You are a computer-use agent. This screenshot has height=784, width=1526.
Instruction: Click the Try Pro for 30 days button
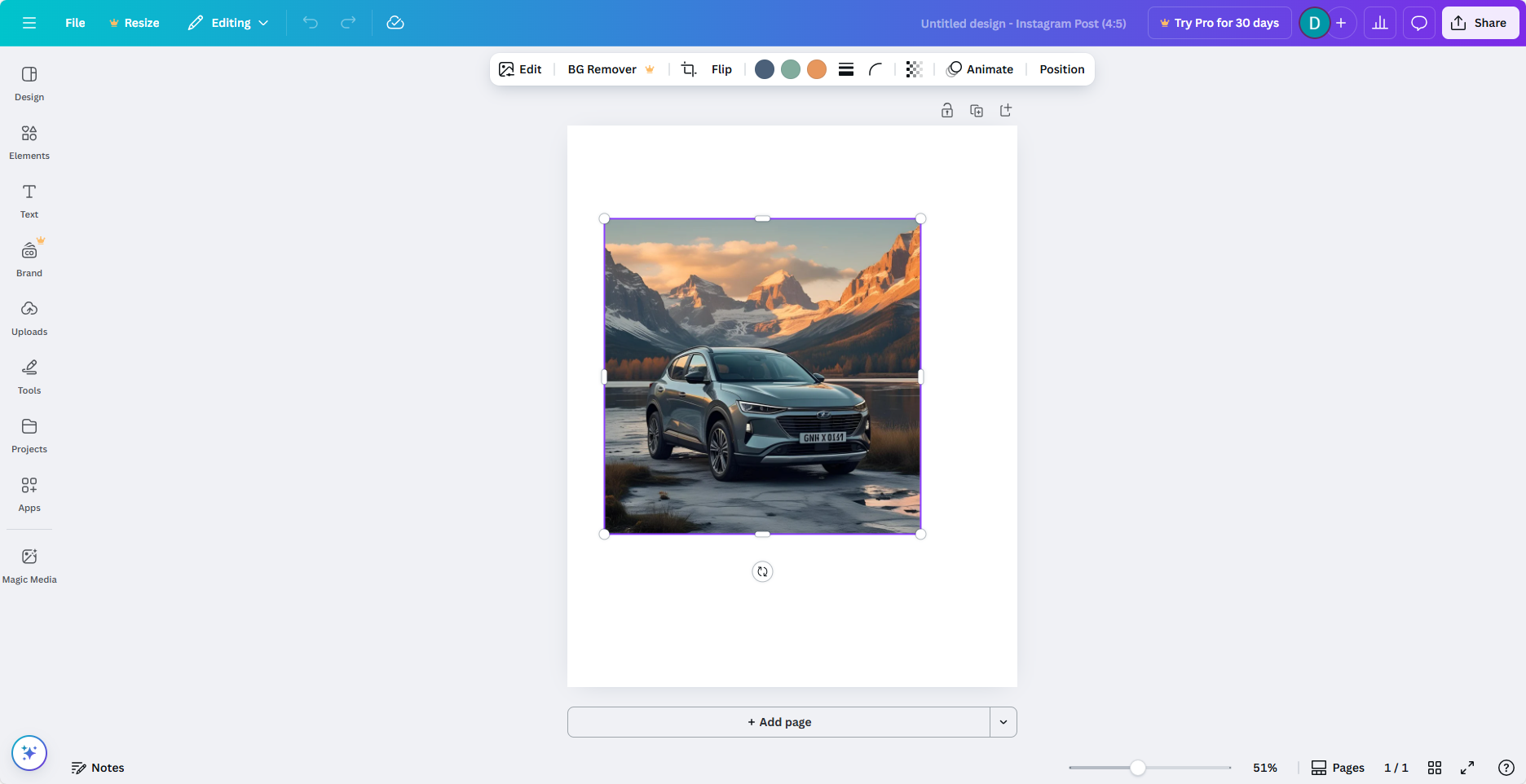point(1219,23)
